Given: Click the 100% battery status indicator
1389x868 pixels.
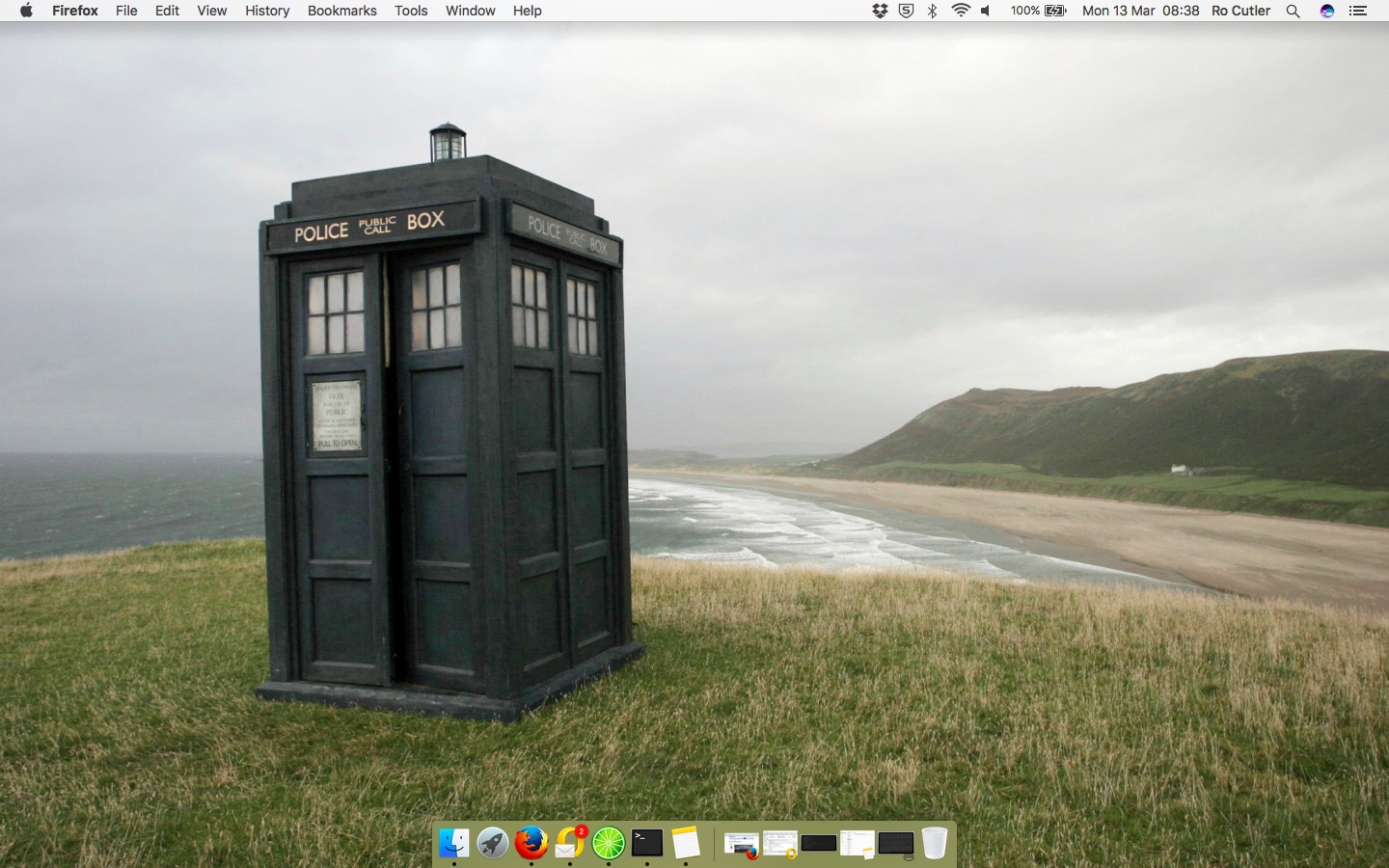Looking at the screenshot, I should pyautogui.click(x=1039, y=11).
